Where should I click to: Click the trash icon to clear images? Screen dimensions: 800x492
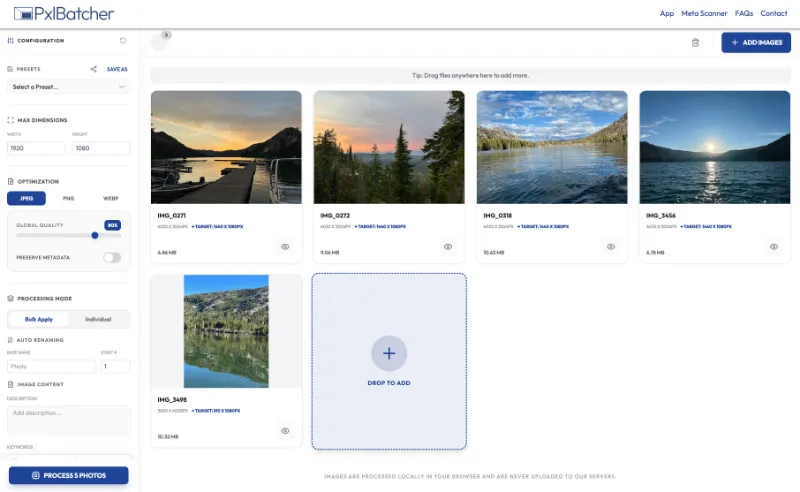(695, 42)
